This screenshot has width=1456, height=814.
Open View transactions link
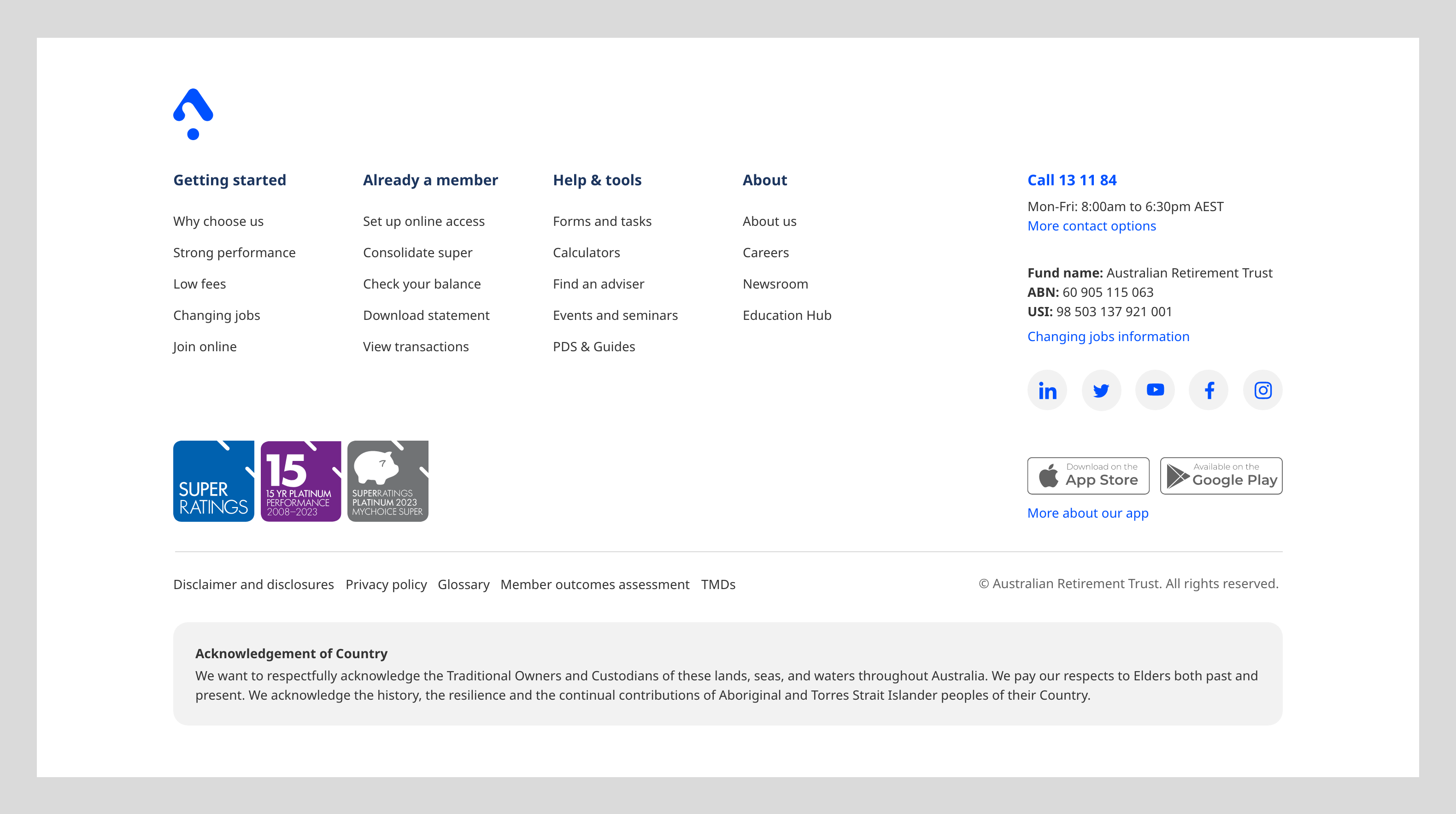click(416, 347)
